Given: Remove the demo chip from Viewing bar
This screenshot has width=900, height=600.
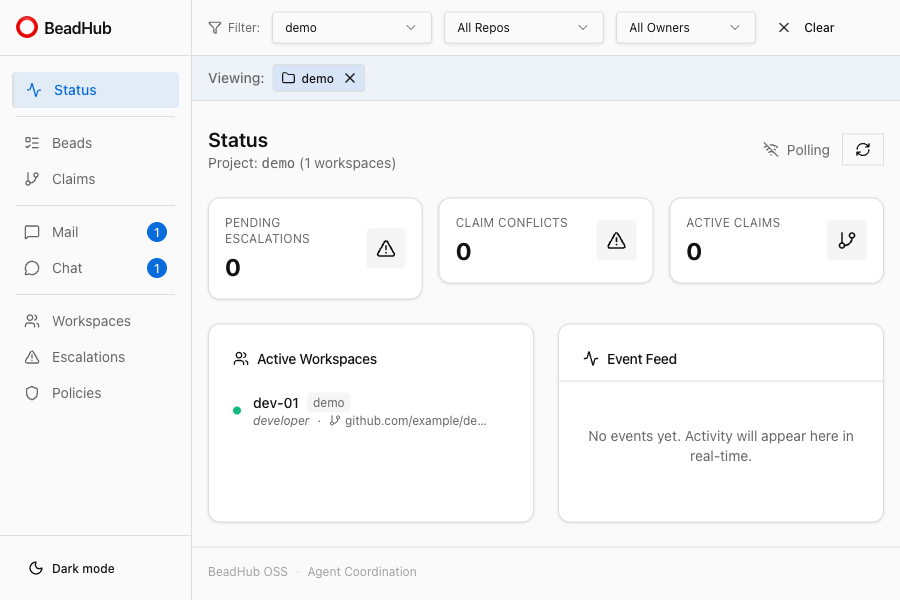Looking at the screenshot, I should [x=350, y=77].
